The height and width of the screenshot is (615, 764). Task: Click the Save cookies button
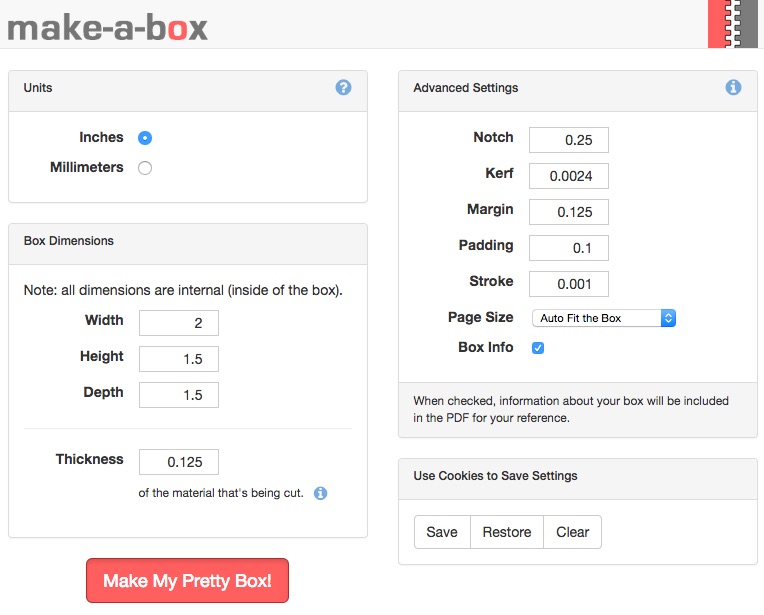coord(442,532)
